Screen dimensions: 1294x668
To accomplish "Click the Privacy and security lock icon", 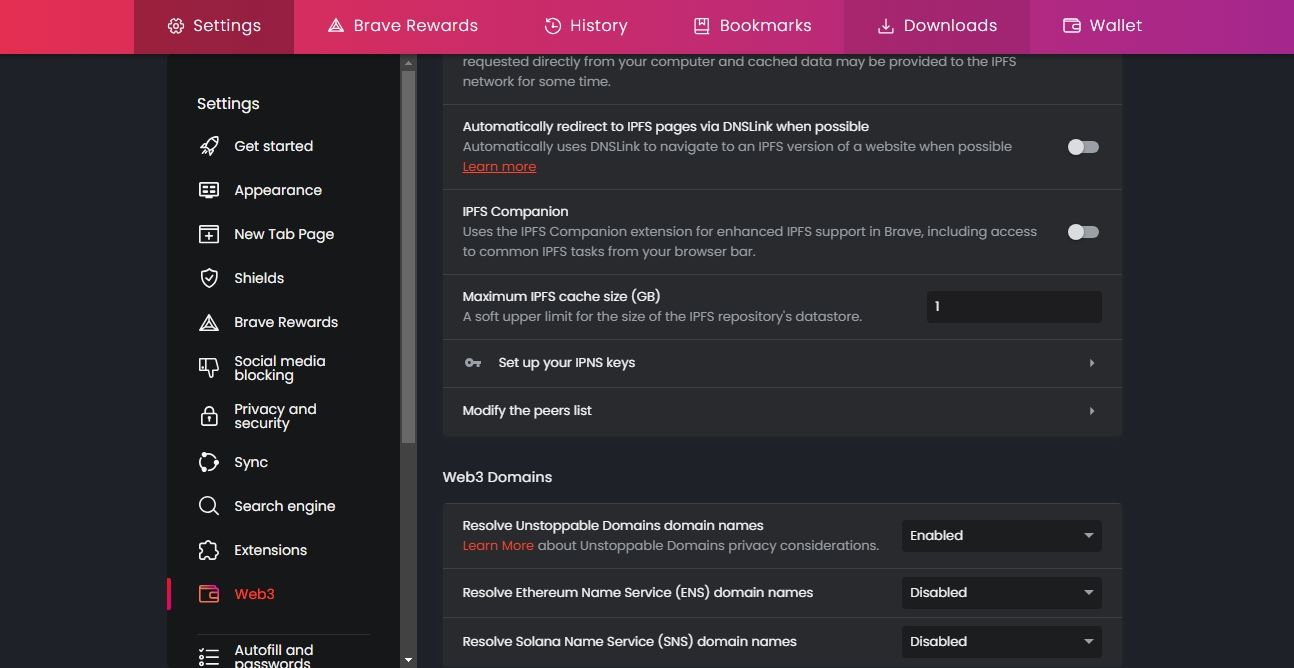I will click(209, 416).
